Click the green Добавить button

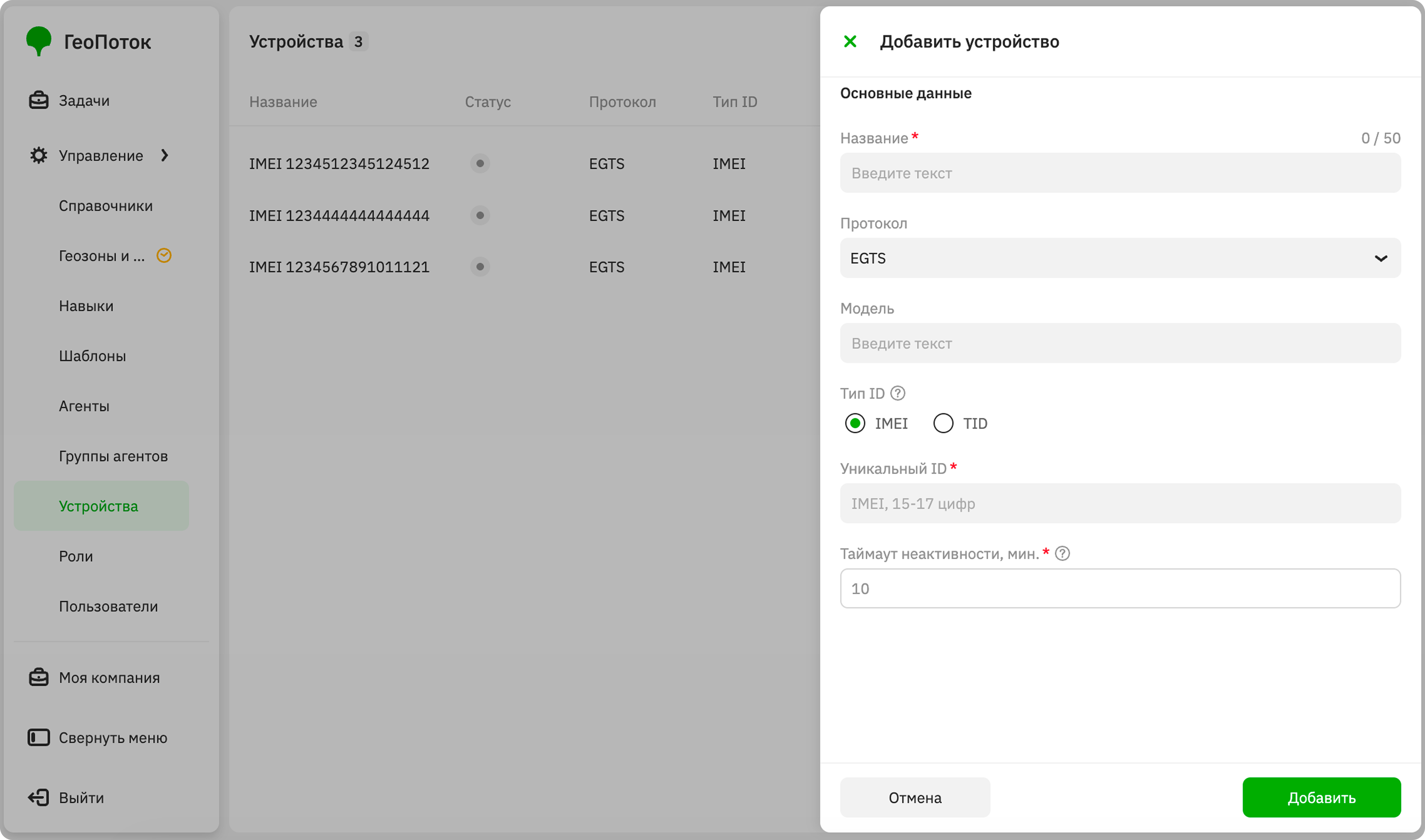1321,797
